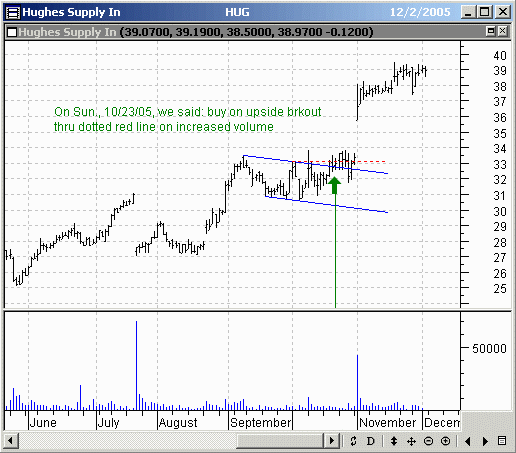Select the daily 'D' periodicity button
The width and height of the screenshot is (516, 453).
pos(370,441)
